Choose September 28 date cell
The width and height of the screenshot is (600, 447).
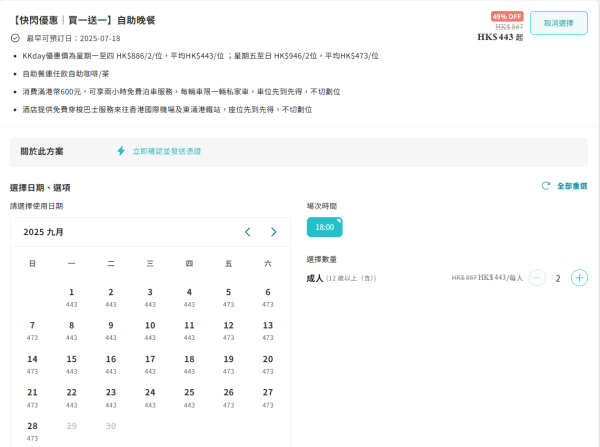point(32,431)
